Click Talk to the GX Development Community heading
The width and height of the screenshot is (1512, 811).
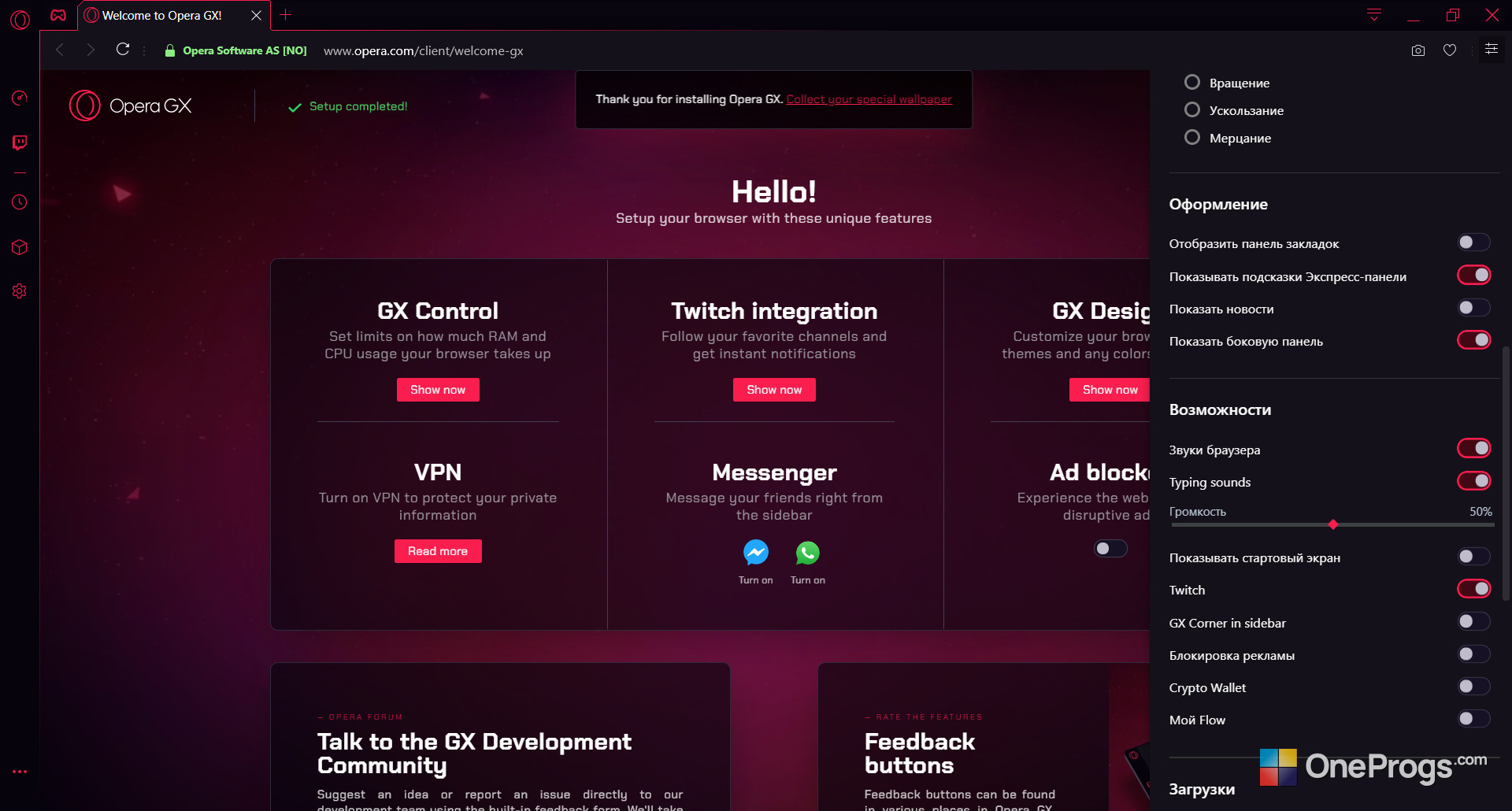click(x=474, y=754)
